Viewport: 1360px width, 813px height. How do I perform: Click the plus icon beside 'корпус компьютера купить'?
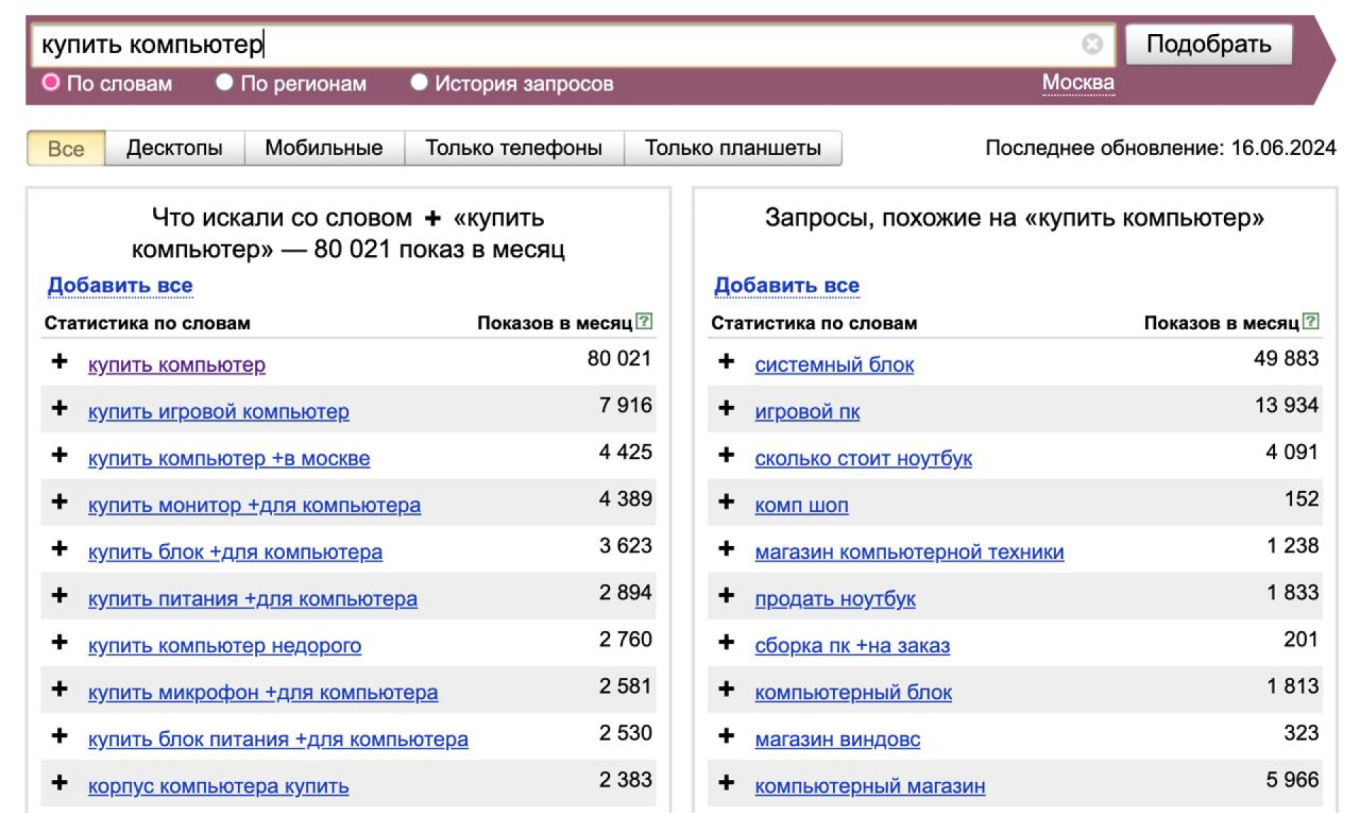tap(60, 783)
